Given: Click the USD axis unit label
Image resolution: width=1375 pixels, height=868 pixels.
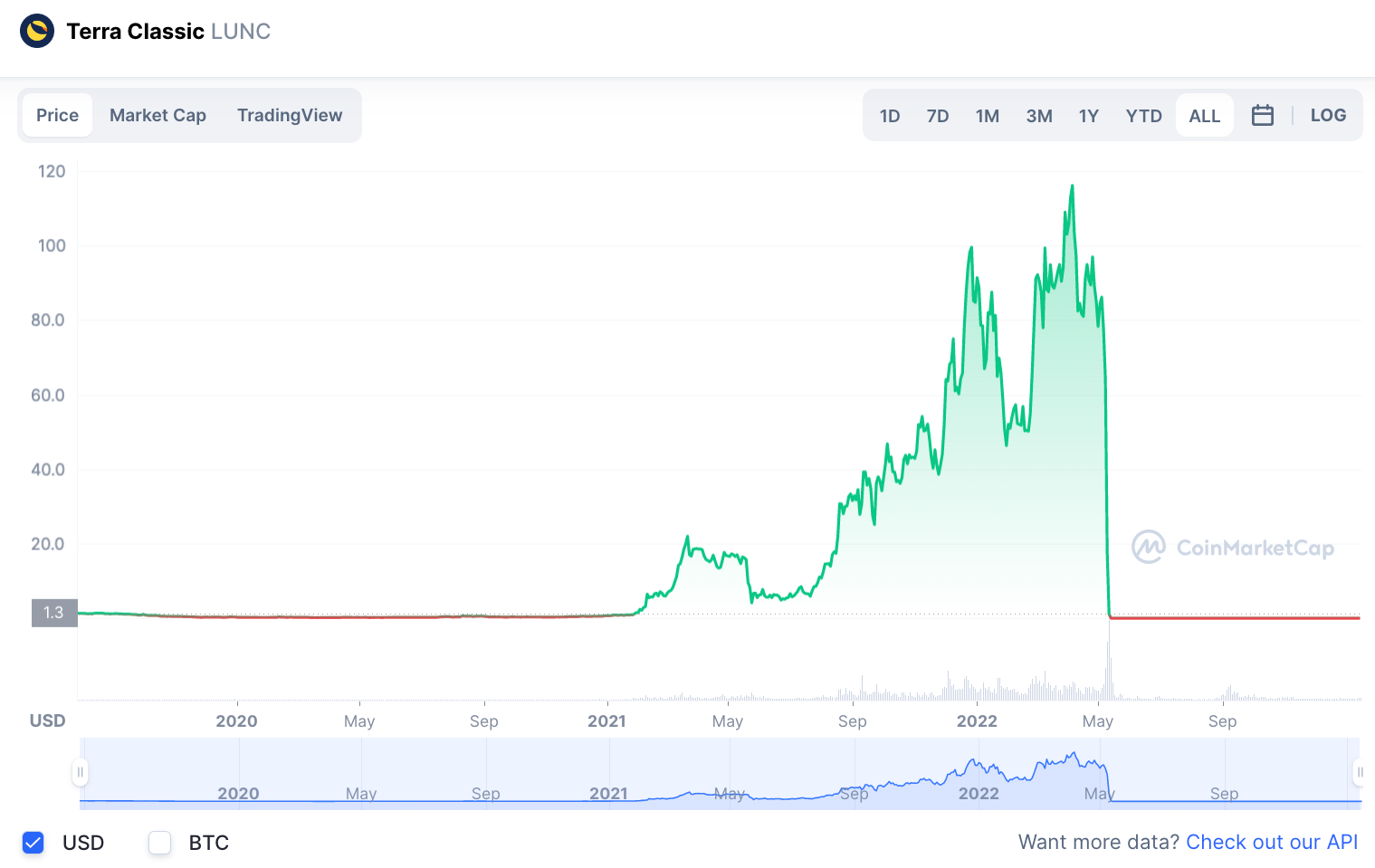Looking at the screenshot, I should click(x=47, y=720).
